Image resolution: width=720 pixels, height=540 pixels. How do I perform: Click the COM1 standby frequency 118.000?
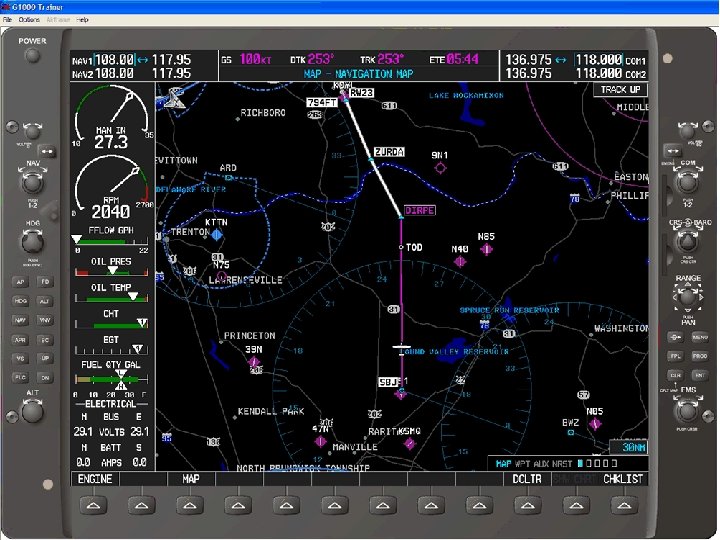point(599,60)
